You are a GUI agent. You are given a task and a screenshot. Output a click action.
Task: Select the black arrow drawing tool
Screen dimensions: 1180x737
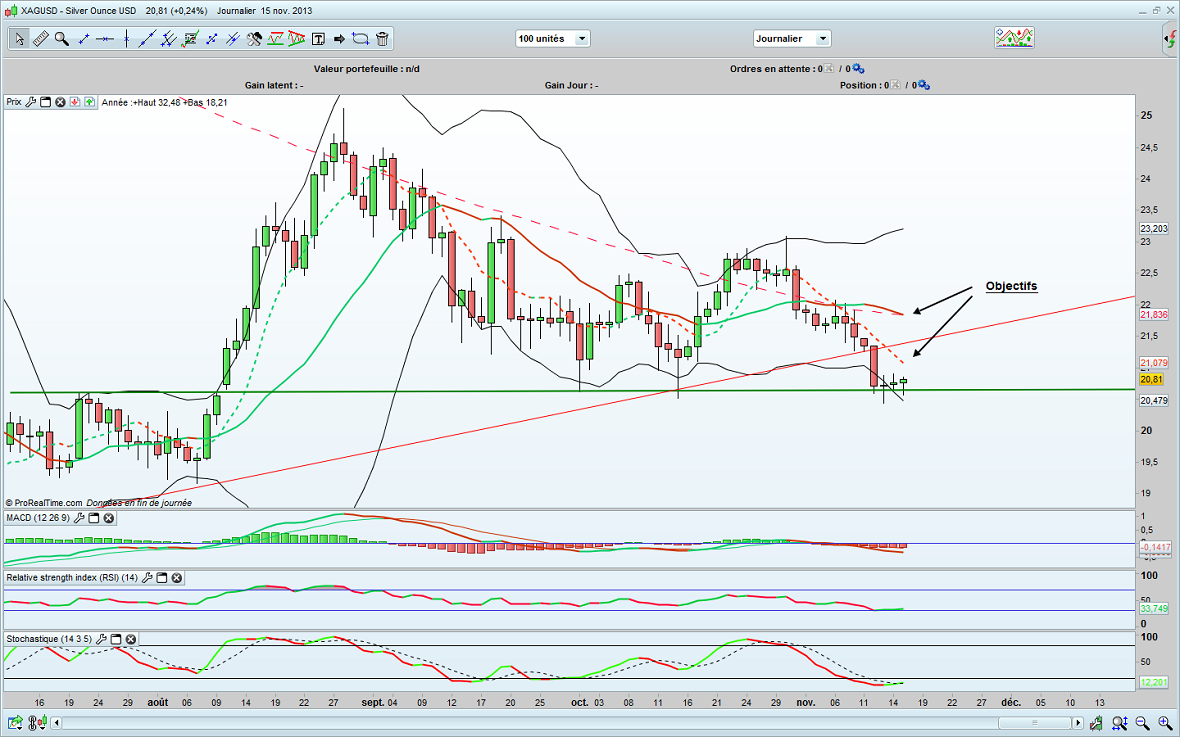(x=339, y=39)
